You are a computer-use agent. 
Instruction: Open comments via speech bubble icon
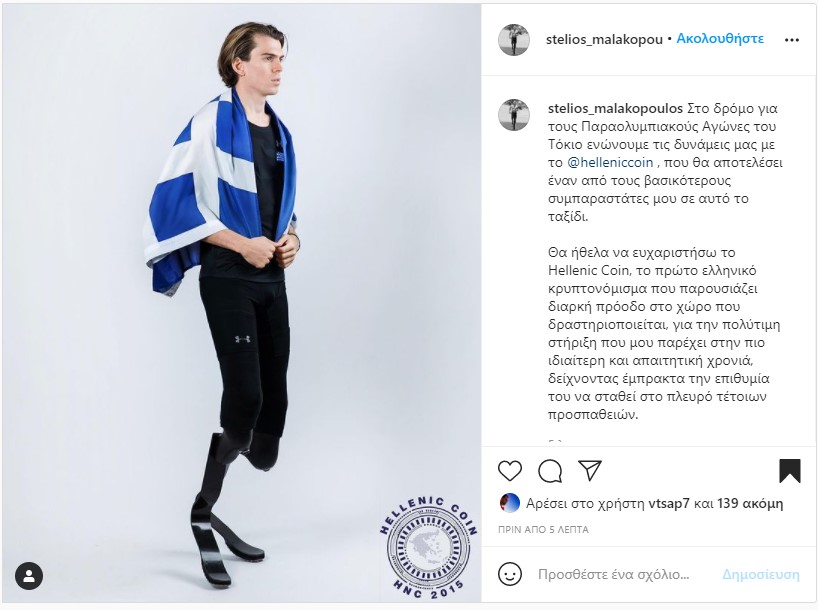550,471
